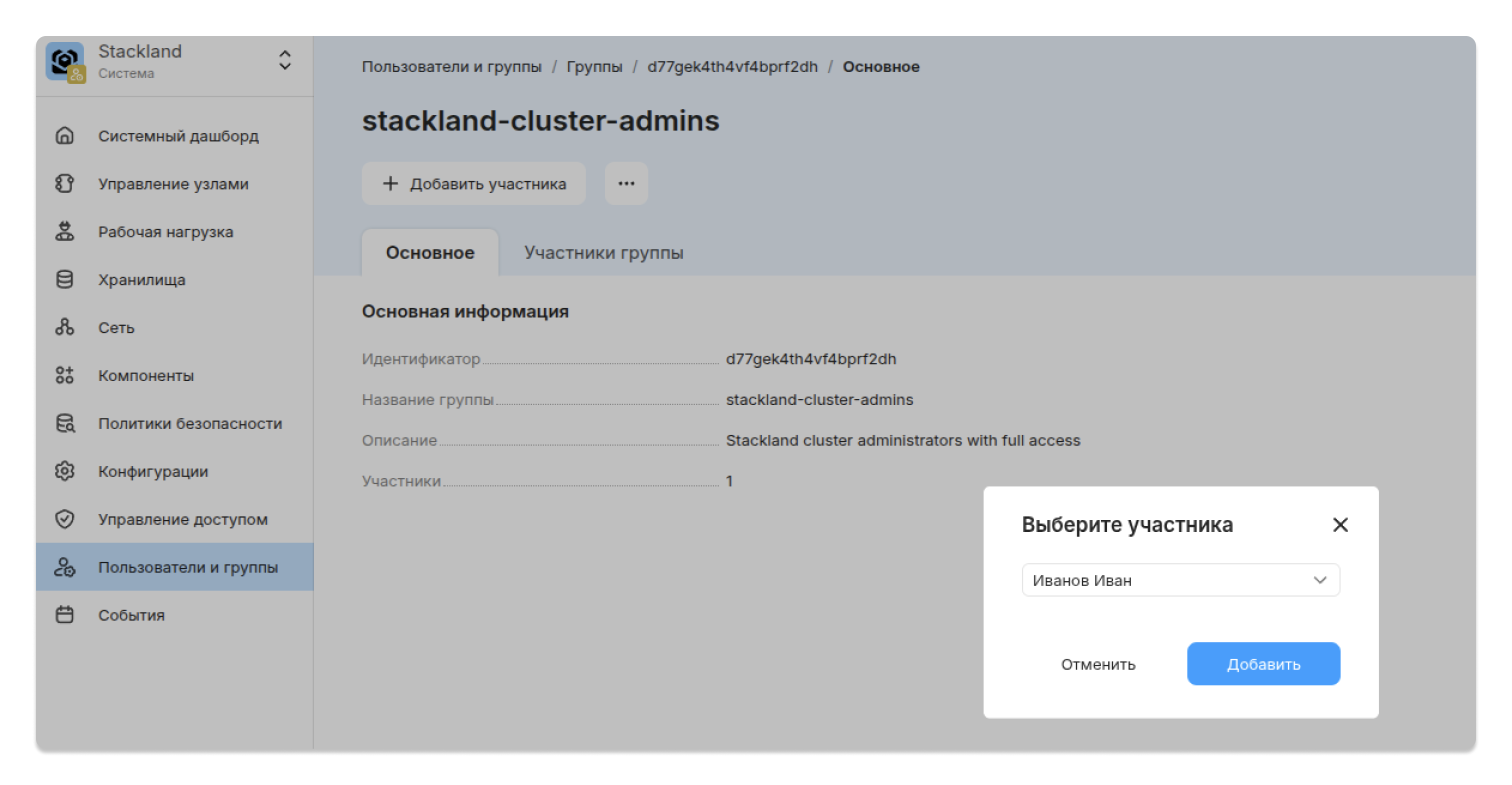Click the Добавить участника button
This screenshot has height=785, width=1512.
tap(473, 184)
